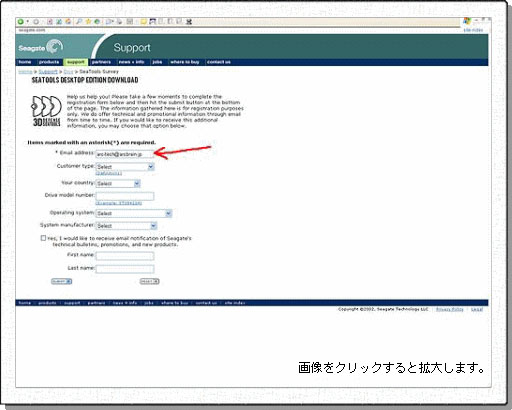
Task: Open the Legal footer link
Action: 477,309
